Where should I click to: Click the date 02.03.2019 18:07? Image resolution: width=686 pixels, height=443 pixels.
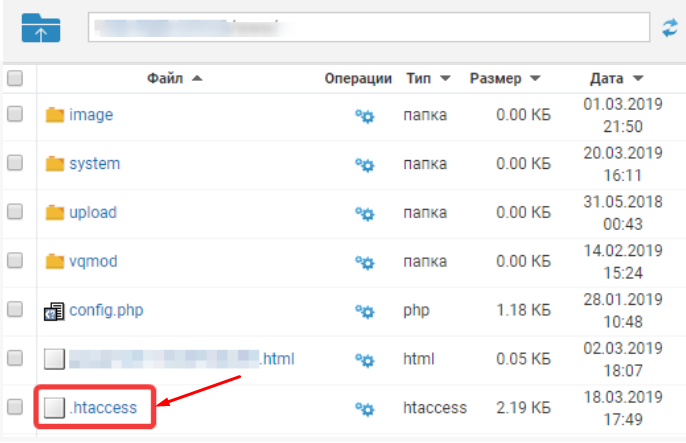click(623, 359)
